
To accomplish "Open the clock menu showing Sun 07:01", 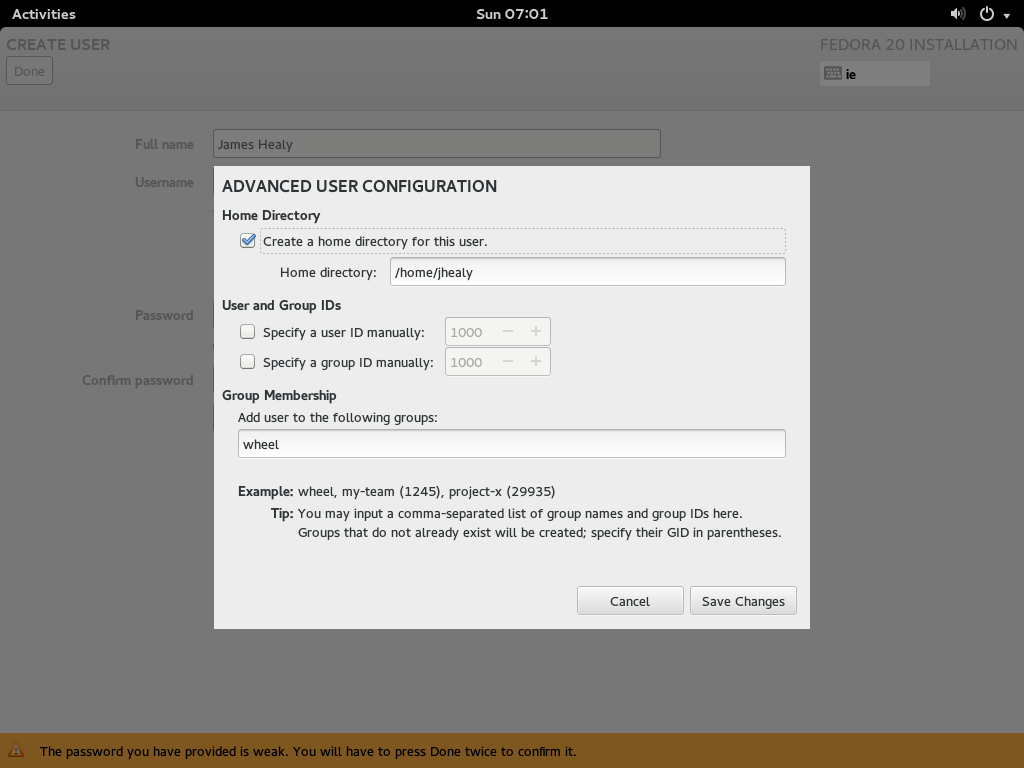I will click(x=511, y=14).
